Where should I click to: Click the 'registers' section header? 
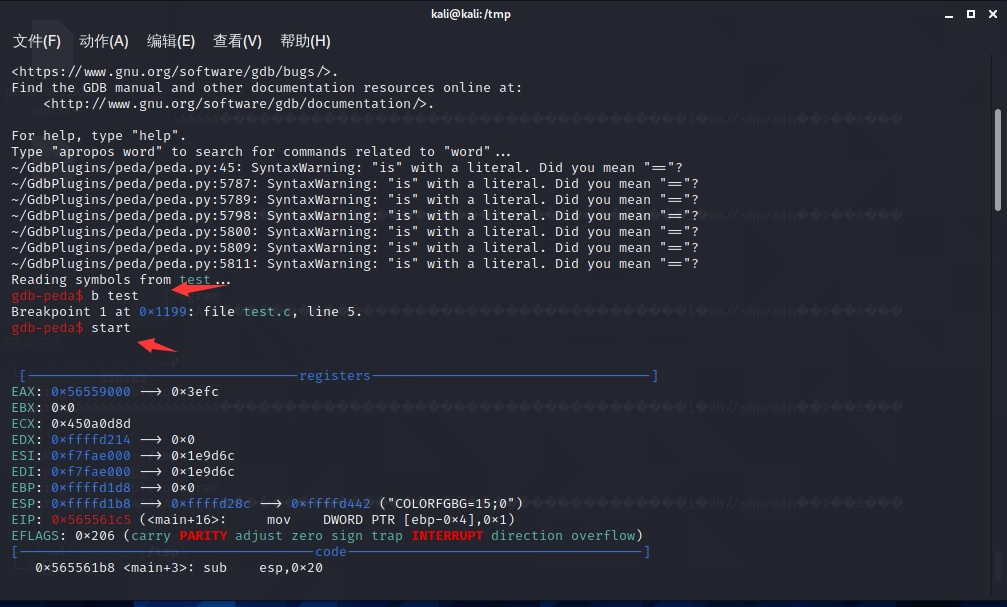[335, 376]
